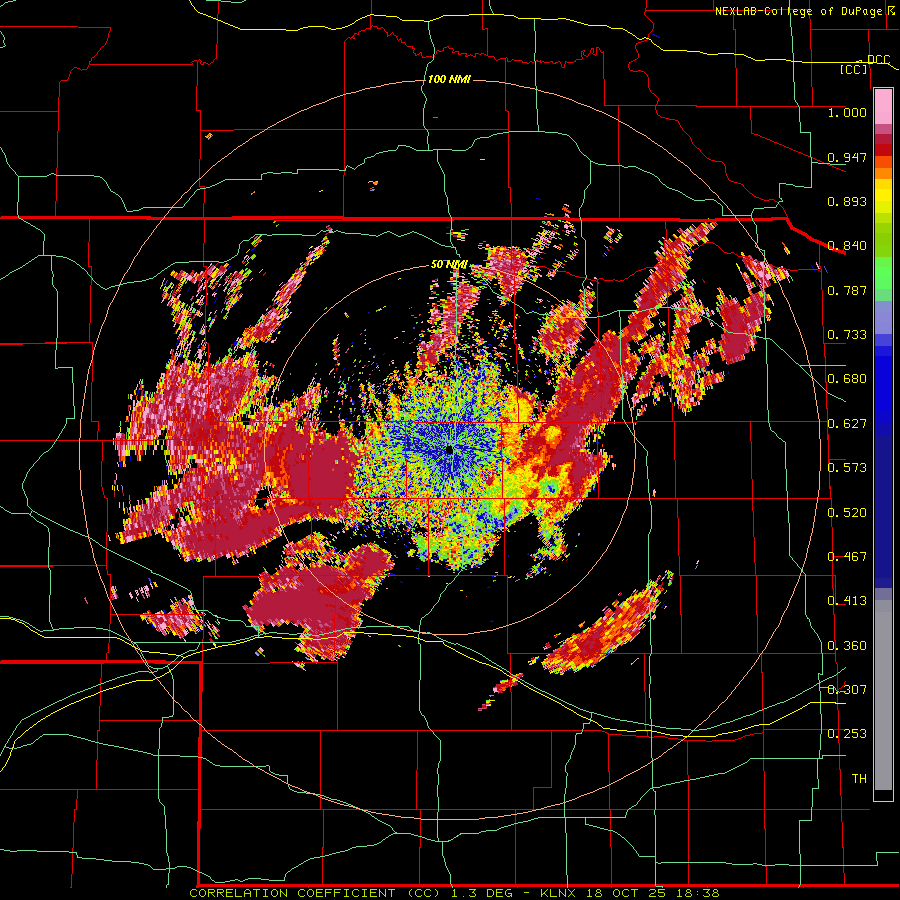Click the 0.840 color scale label
Screen dimensions: 900x900
(847, 246)
